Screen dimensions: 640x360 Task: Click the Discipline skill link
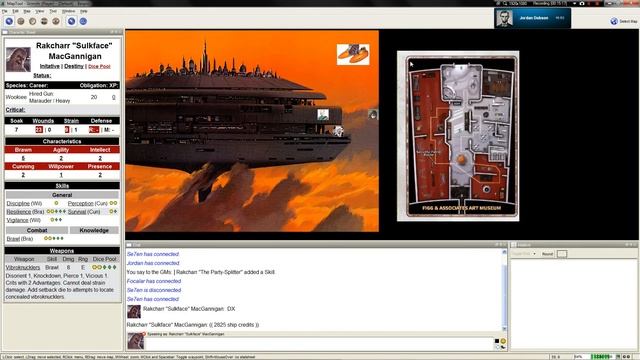coord(18,203)
